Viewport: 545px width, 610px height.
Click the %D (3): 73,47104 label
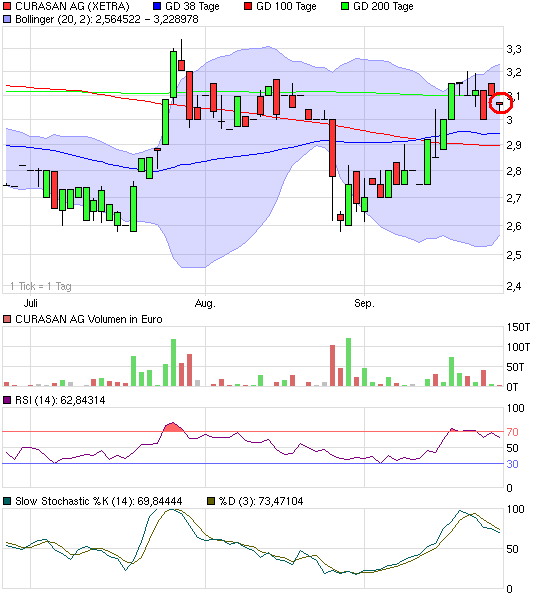(261, 501)
